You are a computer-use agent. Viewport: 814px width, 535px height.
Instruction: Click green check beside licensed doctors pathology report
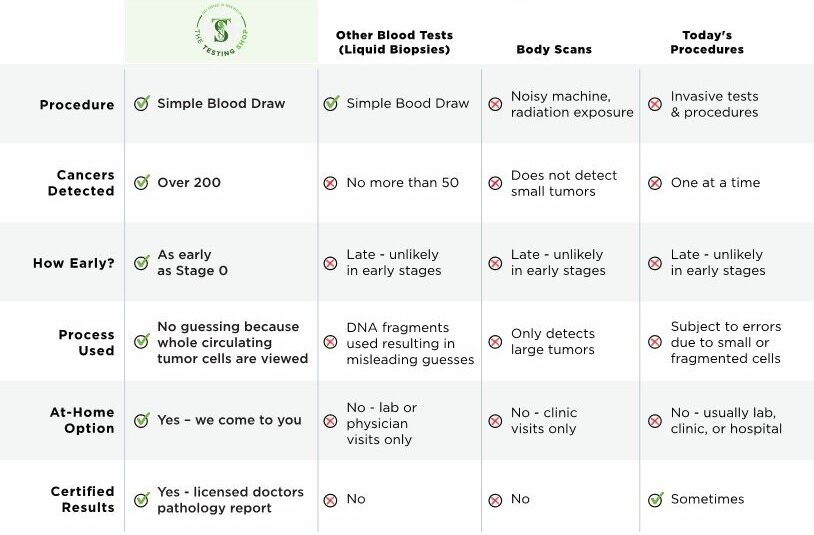142,499
